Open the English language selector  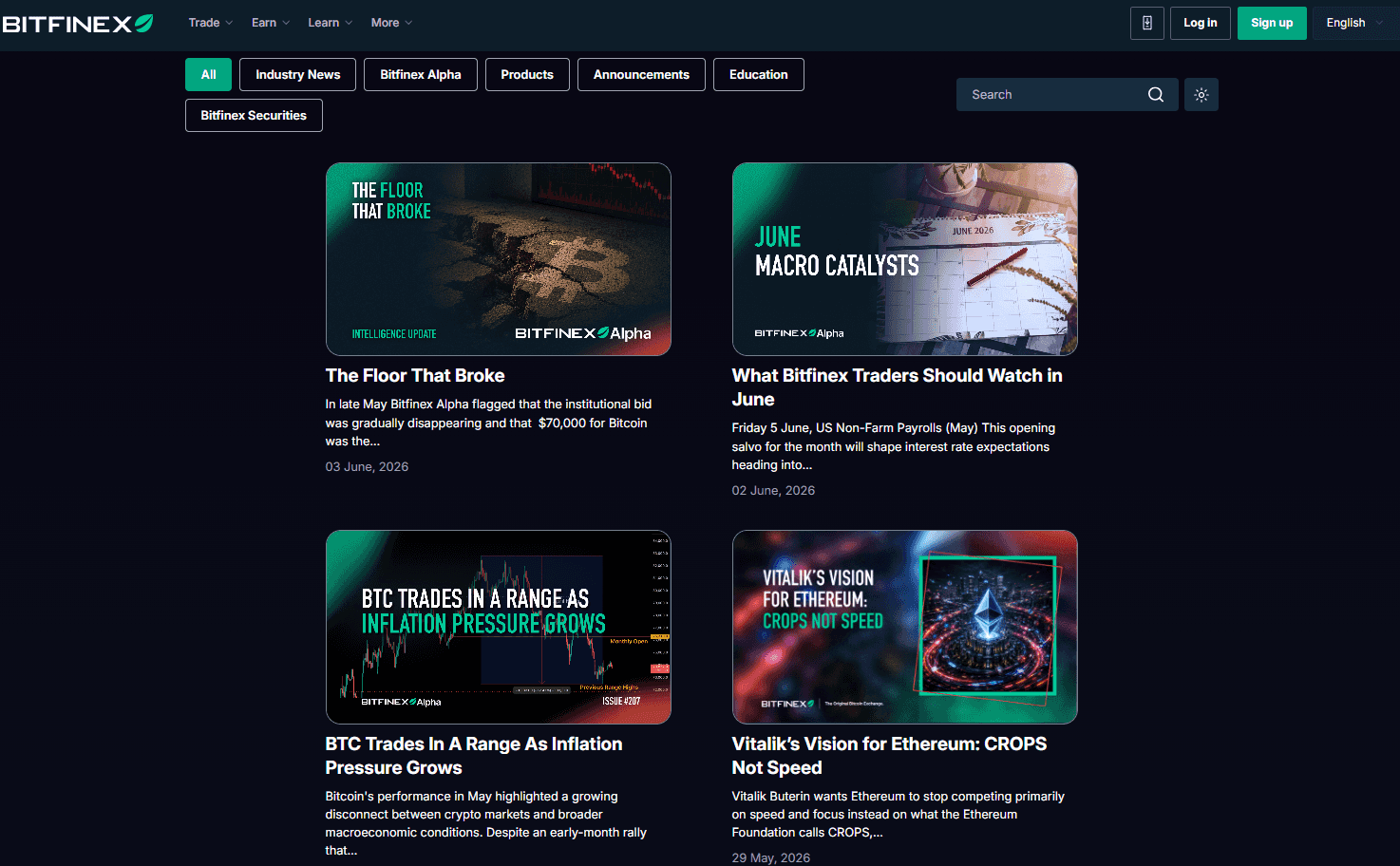coord(1355,23)
